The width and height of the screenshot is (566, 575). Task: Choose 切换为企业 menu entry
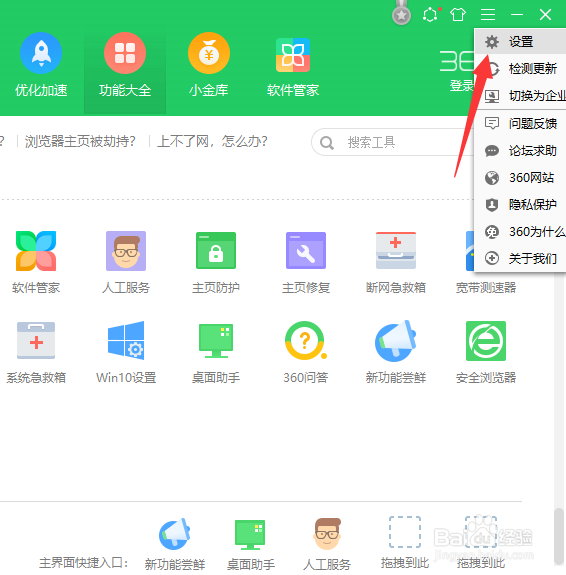click(521, 96)
